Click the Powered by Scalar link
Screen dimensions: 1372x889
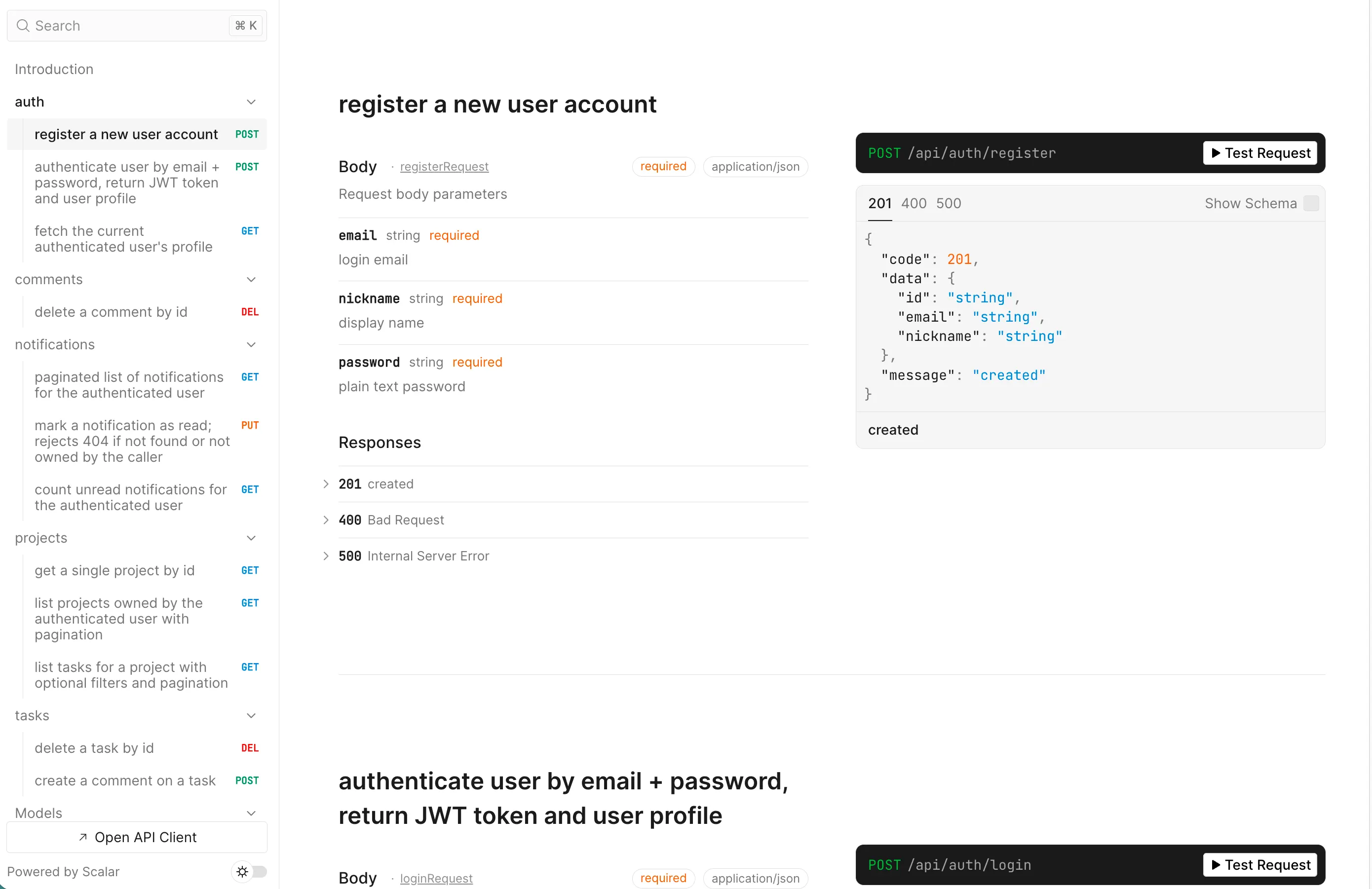pyautogui.click(x=63, y=872)
